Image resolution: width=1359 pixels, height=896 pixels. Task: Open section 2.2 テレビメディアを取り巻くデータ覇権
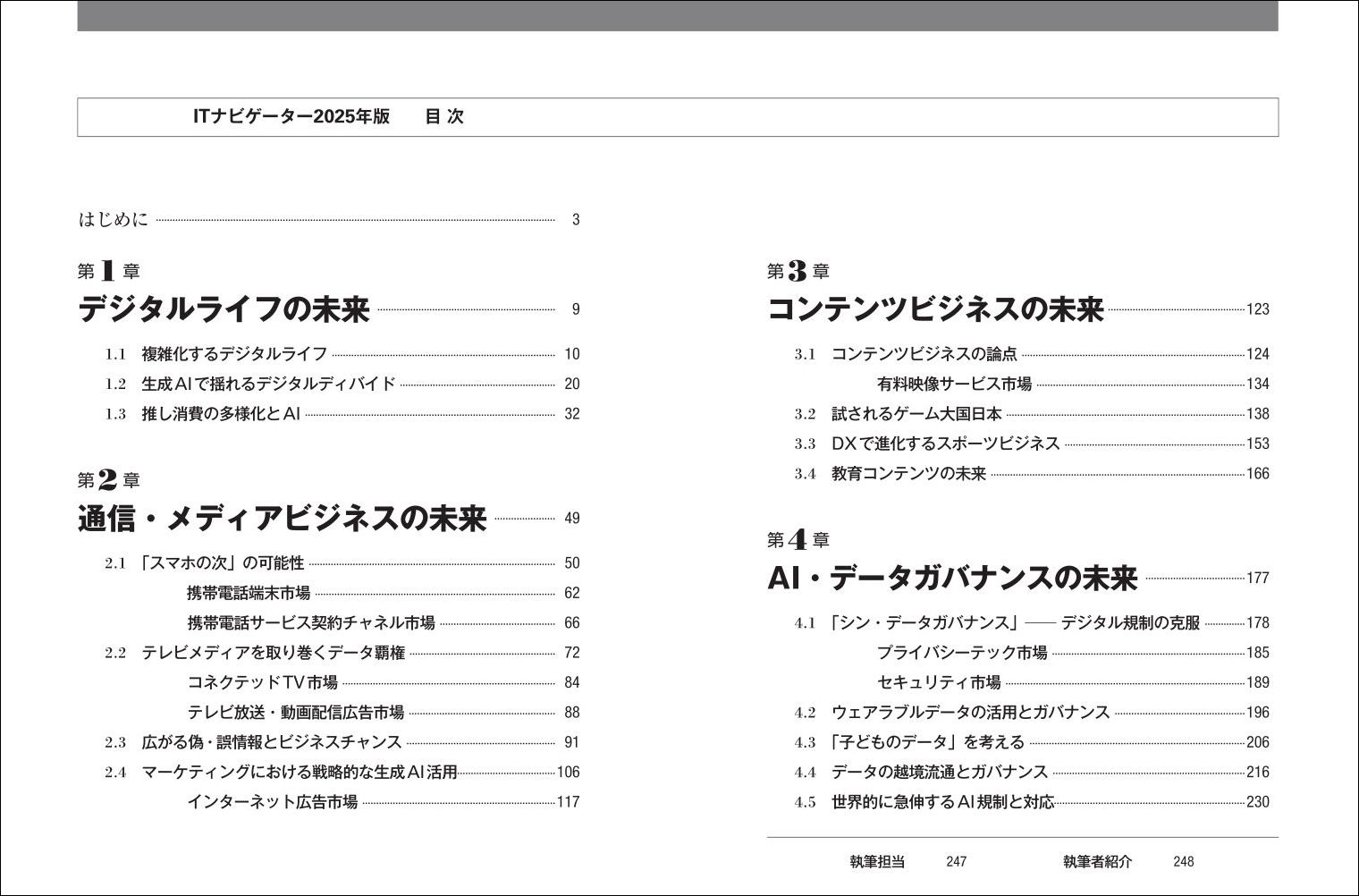pyautogui.click(x=273, y=653)
